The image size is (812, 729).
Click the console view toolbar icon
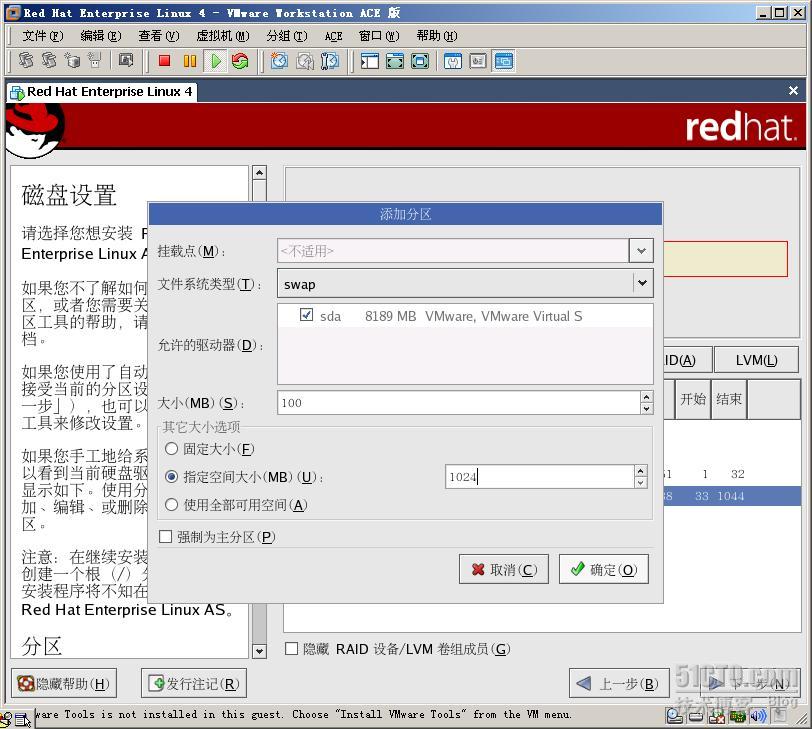point(503,61)
